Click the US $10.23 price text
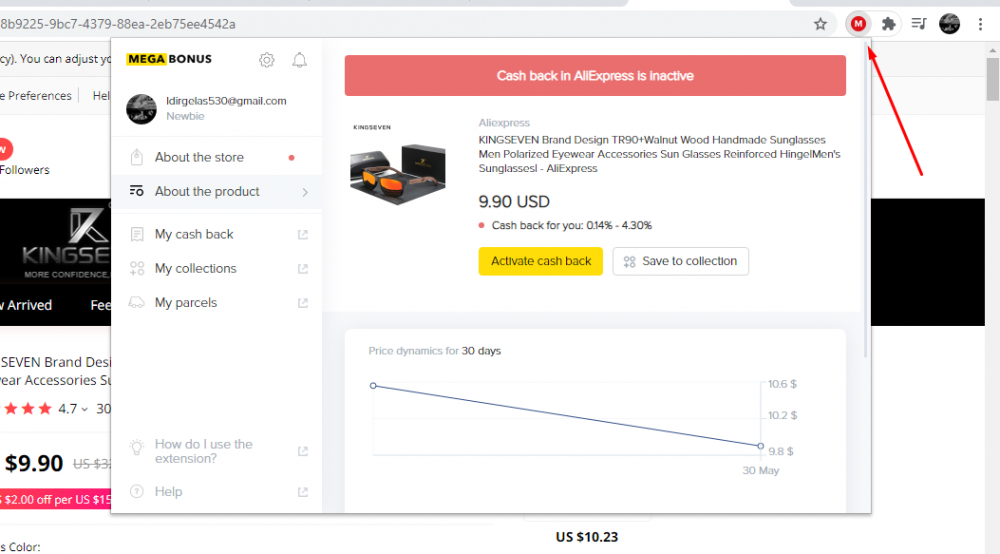This screenshot has height=554, width=1000. (x=587, y=537)
